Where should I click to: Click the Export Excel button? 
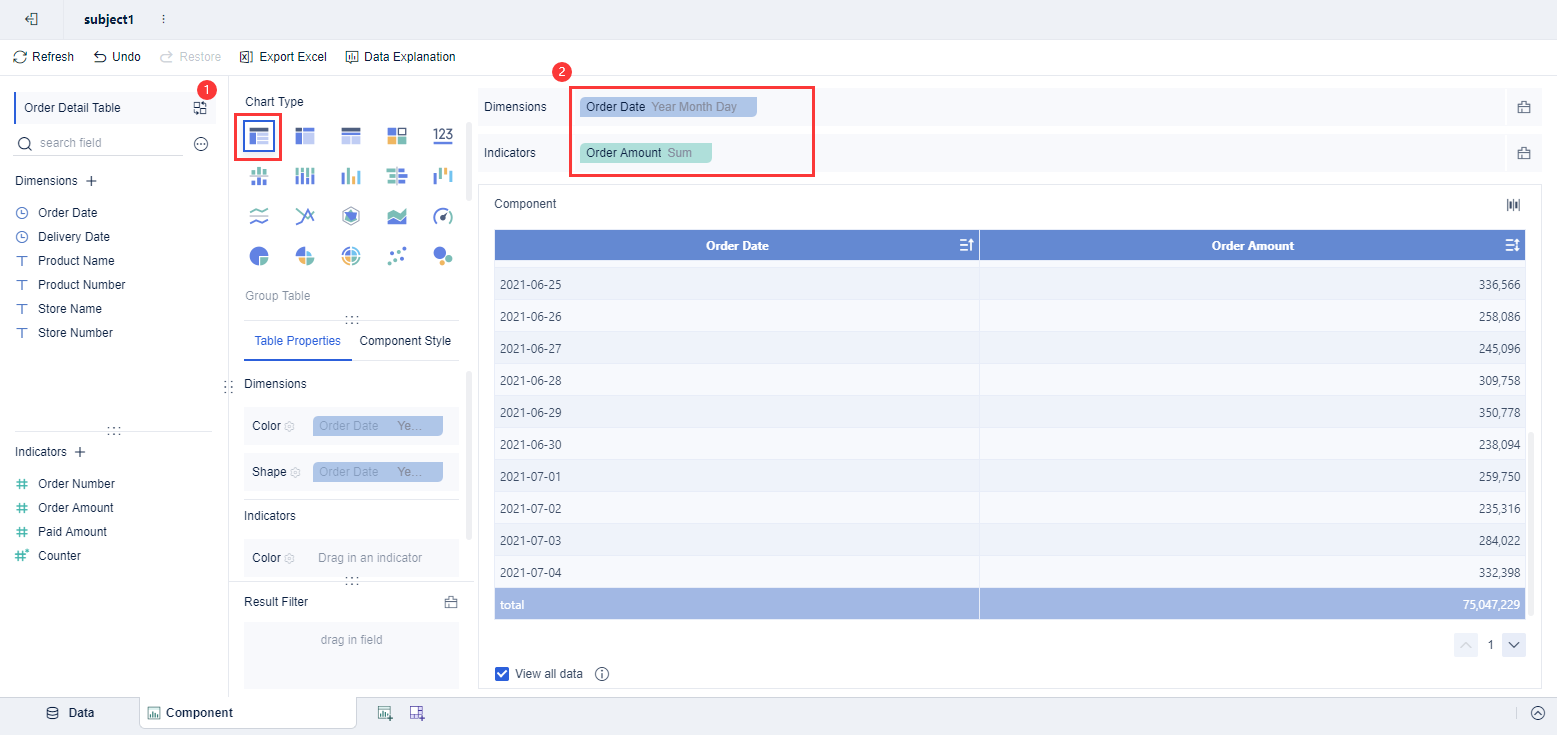pos(283,56)
